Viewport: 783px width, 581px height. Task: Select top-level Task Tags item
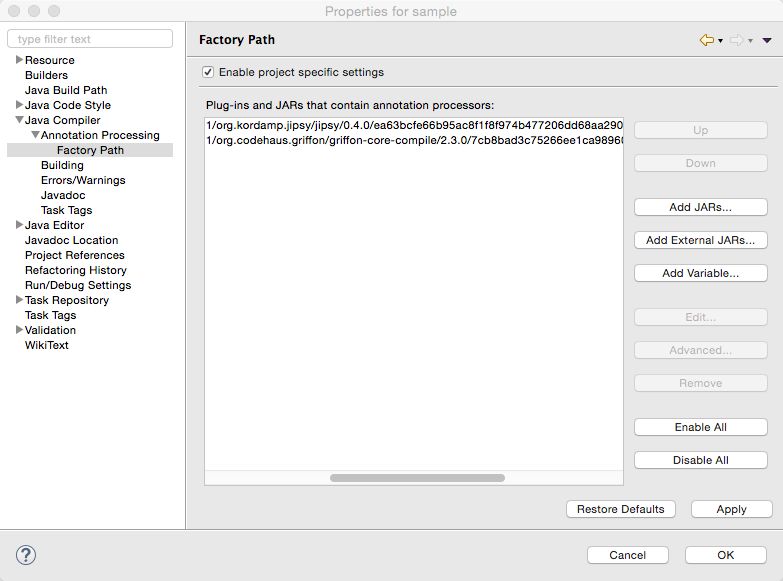(50, 315)
